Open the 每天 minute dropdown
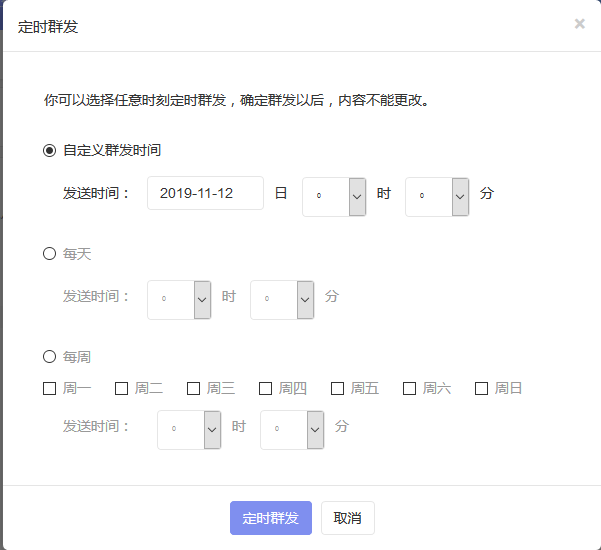 tap(282, 300)
